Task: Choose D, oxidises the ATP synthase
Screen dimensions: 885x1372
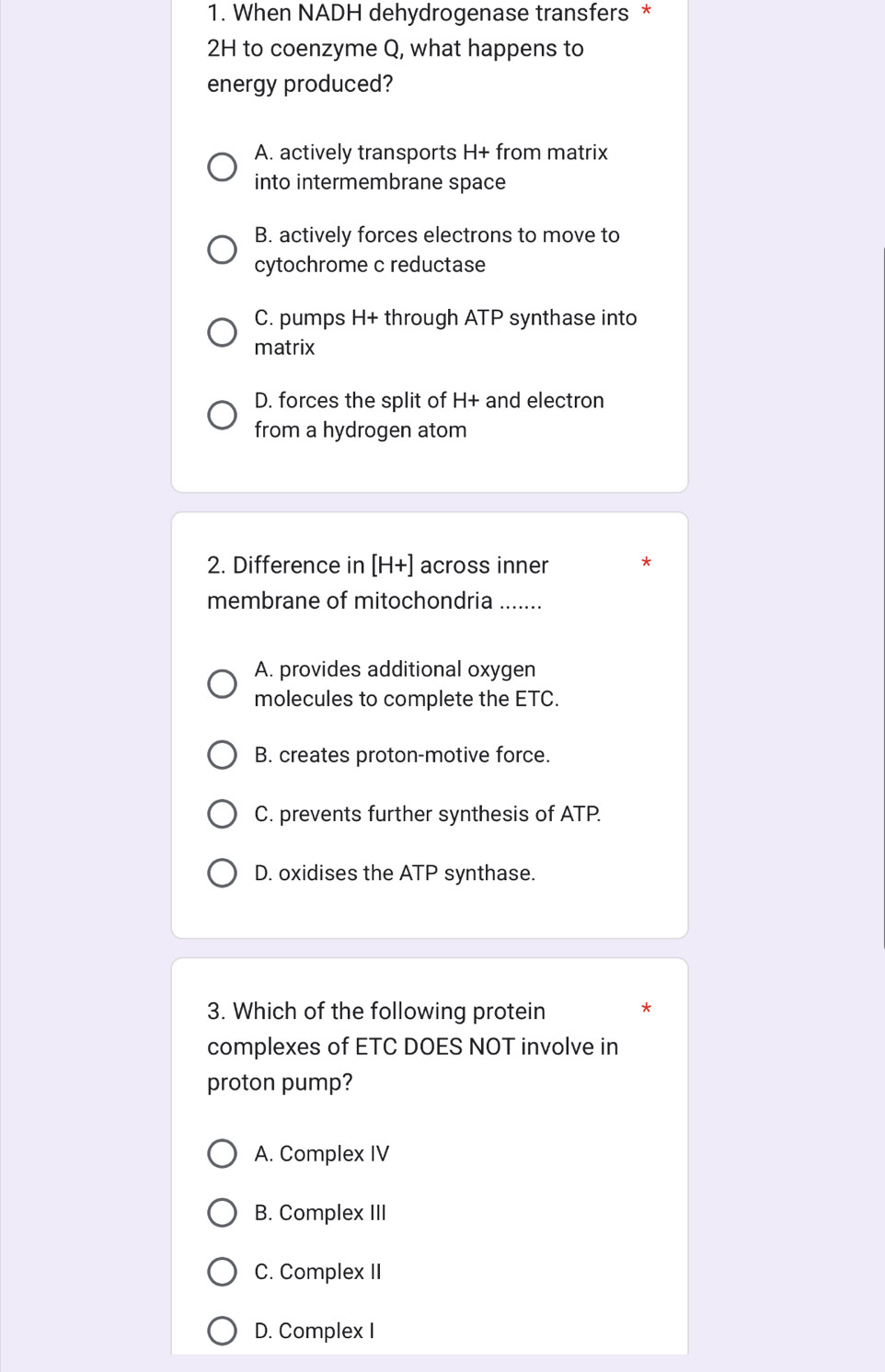Action: [222, 874]
